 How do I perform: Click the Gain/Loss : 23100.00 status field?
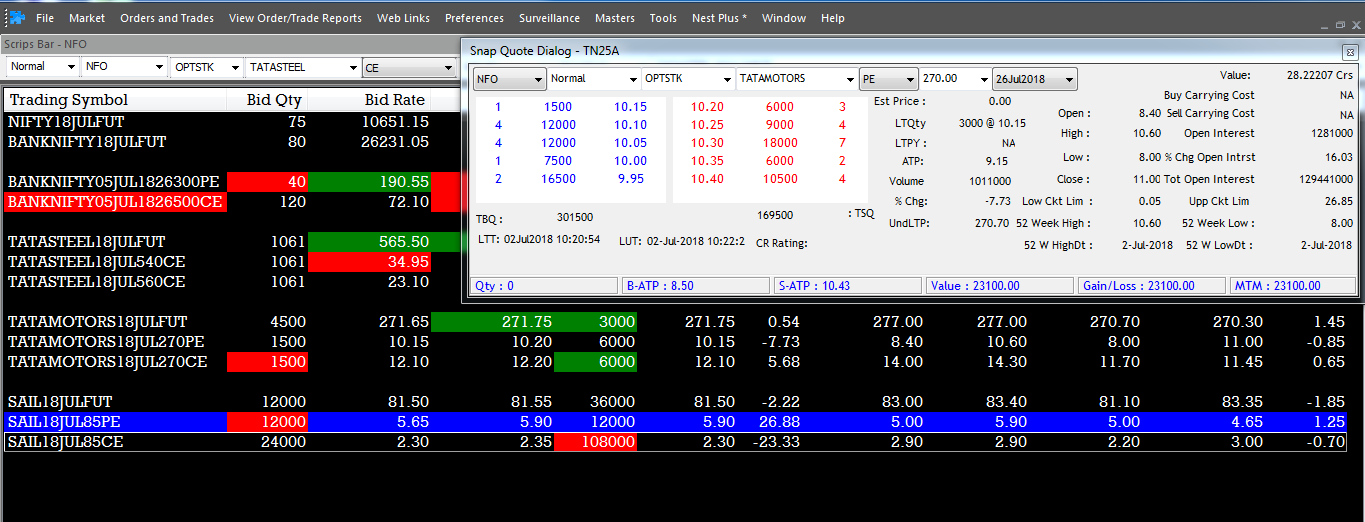(x=1152, y=286)
